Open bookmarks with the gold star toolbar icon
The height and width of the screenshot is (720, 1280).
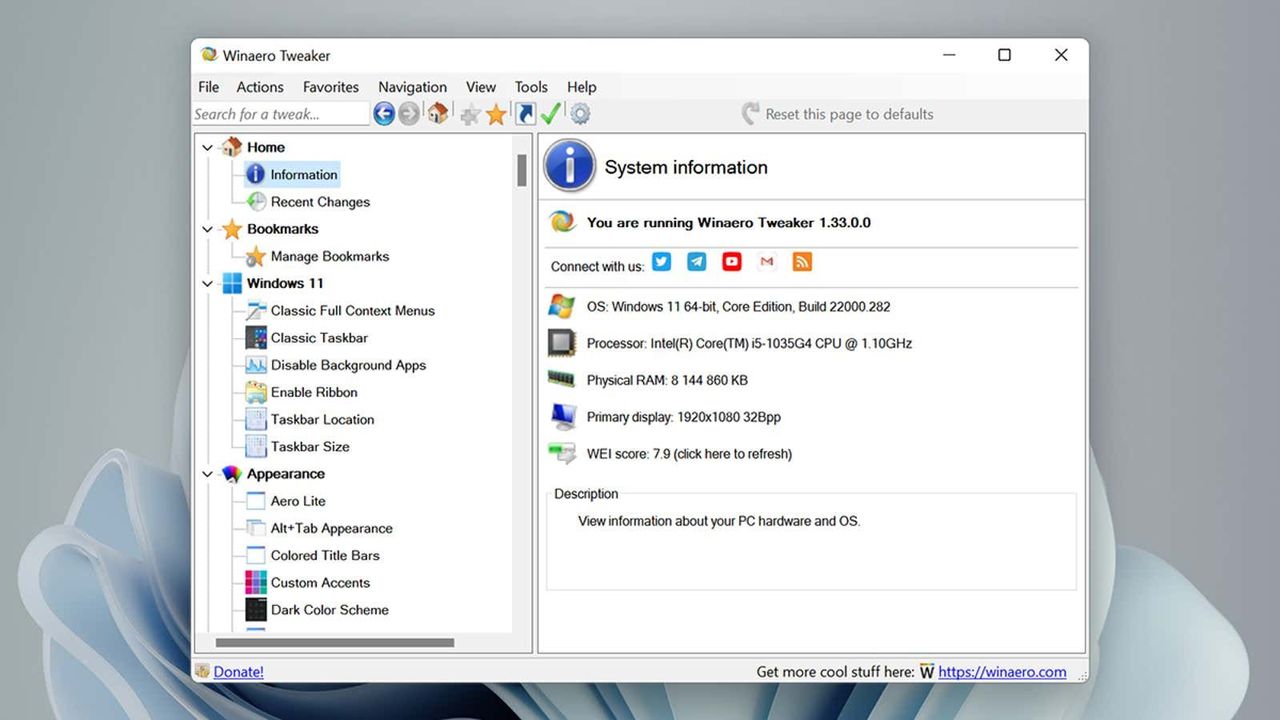[x=496, y=114]
